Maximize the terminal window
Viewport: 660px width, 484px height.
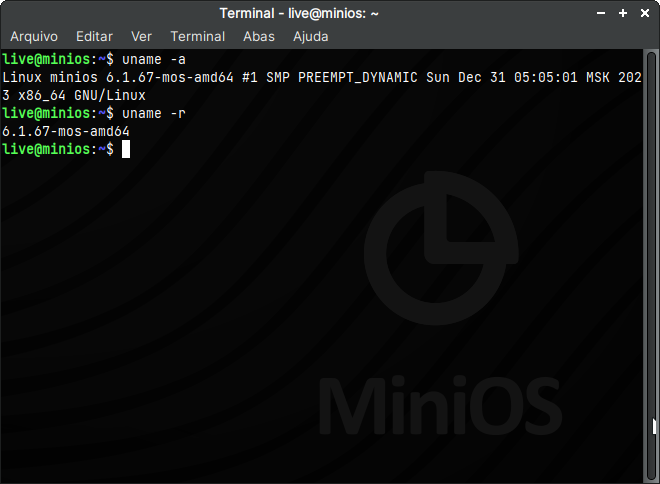coord(623,13)
